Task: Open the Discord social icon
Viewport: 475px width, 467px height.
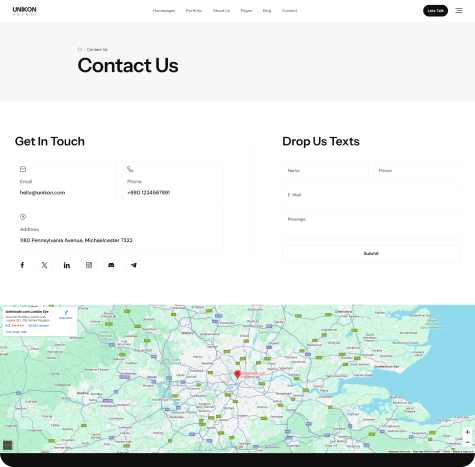Action: (111, 265)
